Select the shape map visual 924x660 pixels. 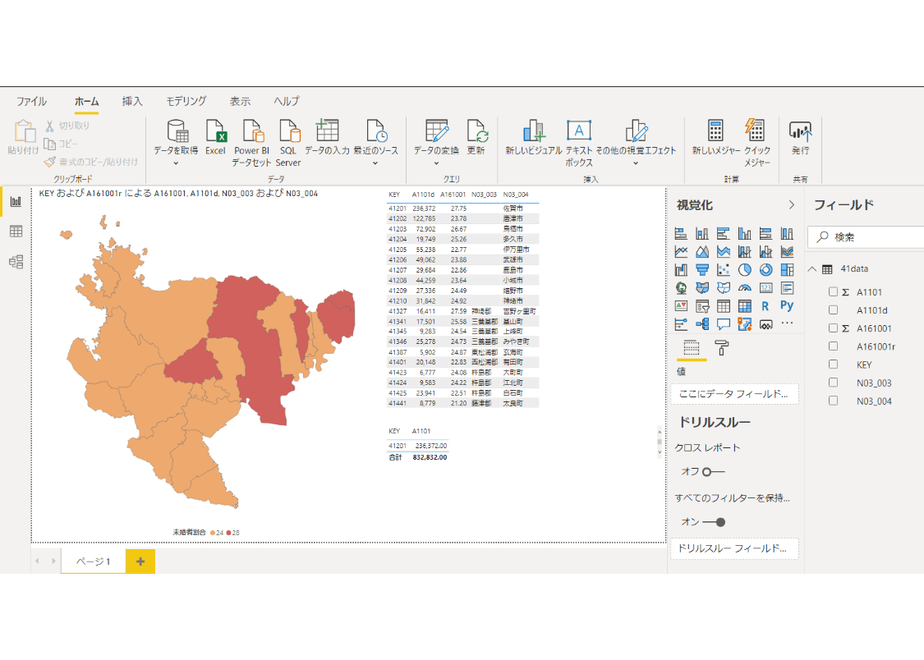click(723, 288)
